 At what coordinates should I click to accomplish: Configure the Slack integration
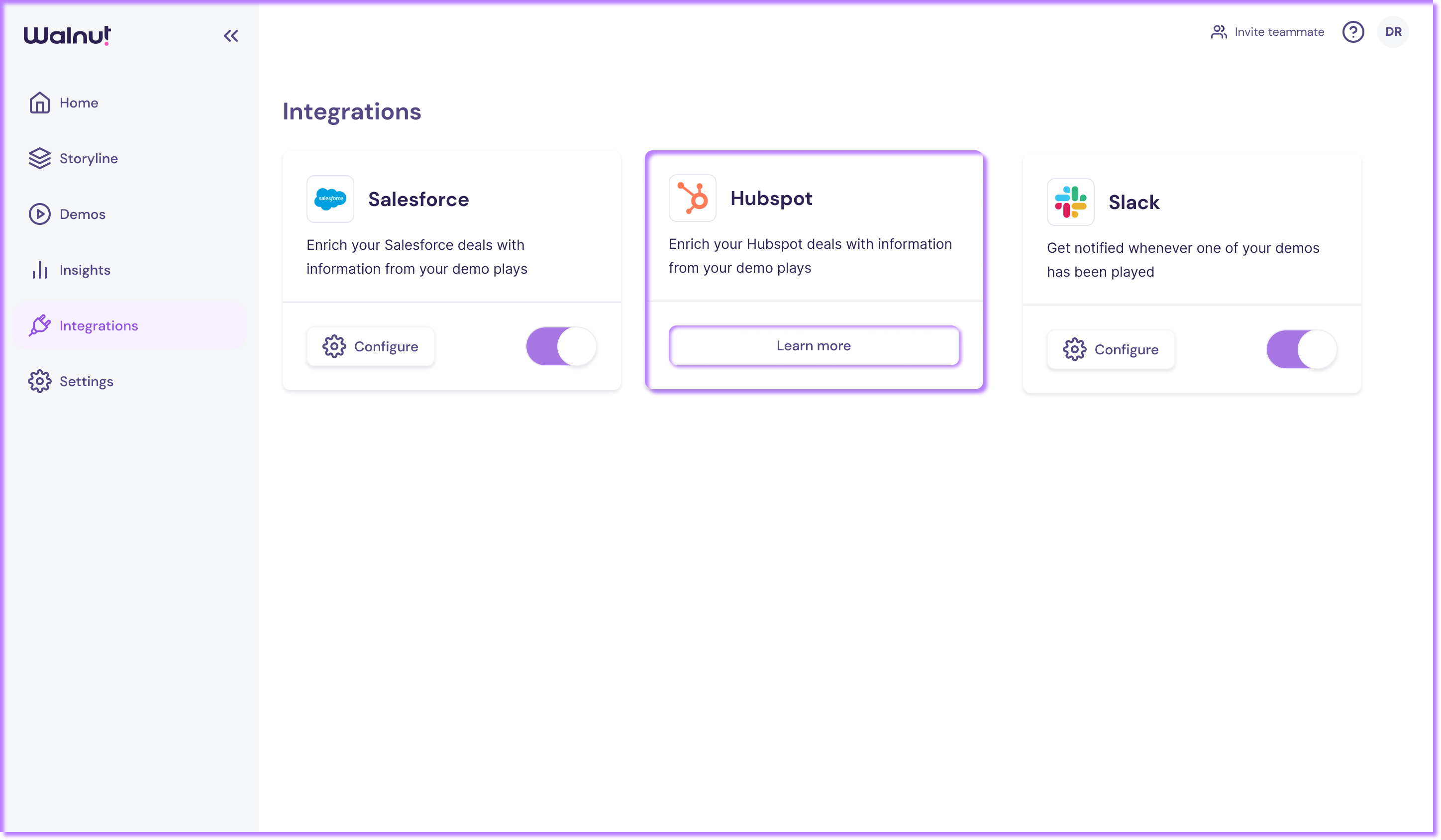pos(1111,349)
